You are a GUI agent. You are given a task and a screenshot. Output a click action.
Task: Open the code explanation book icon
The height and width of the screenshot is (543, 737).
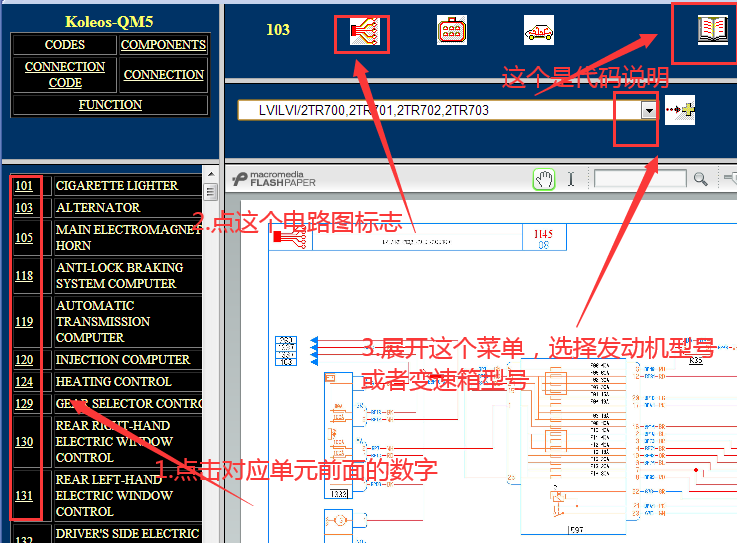(713, 30)
